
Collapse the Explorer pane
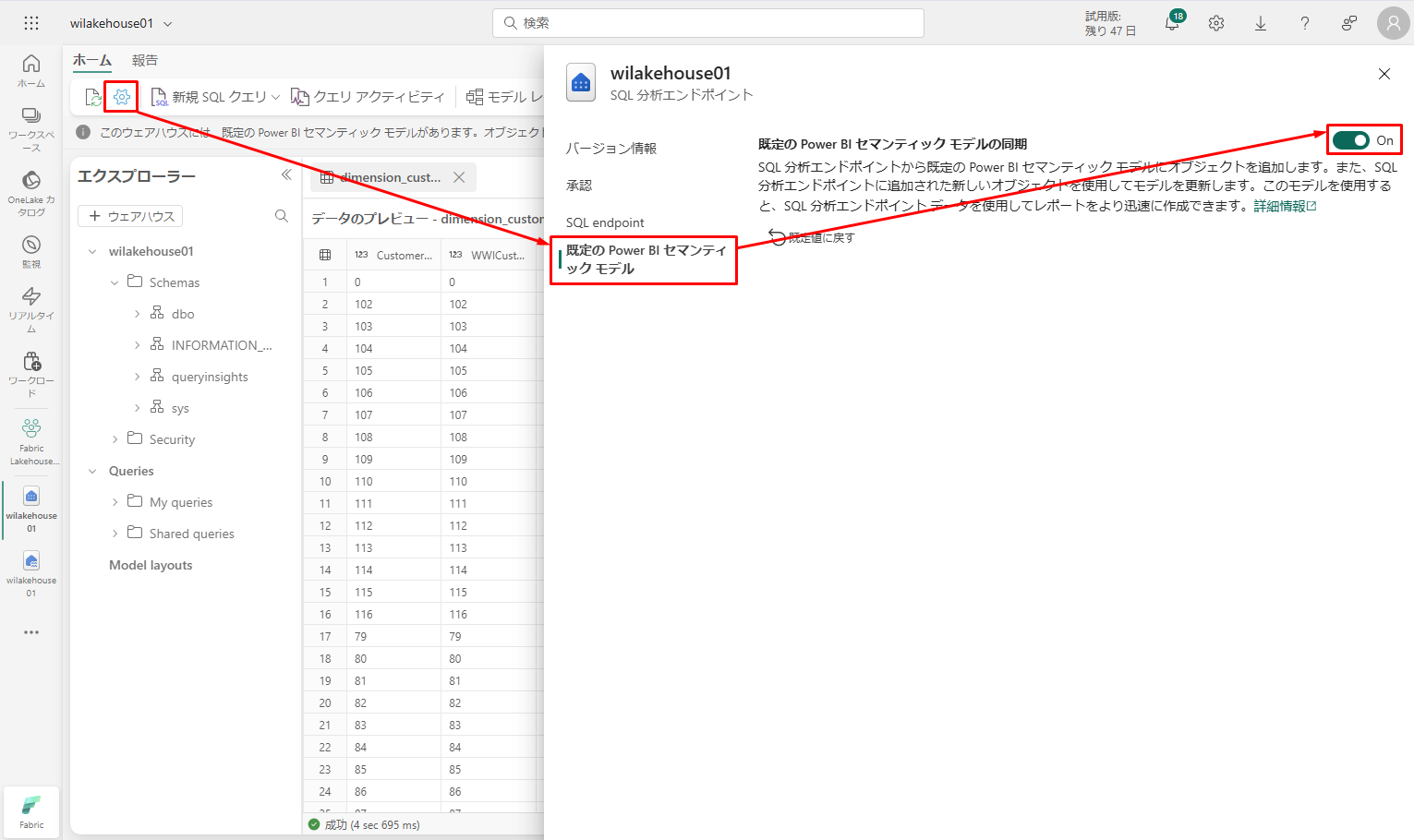coord(286,175)
